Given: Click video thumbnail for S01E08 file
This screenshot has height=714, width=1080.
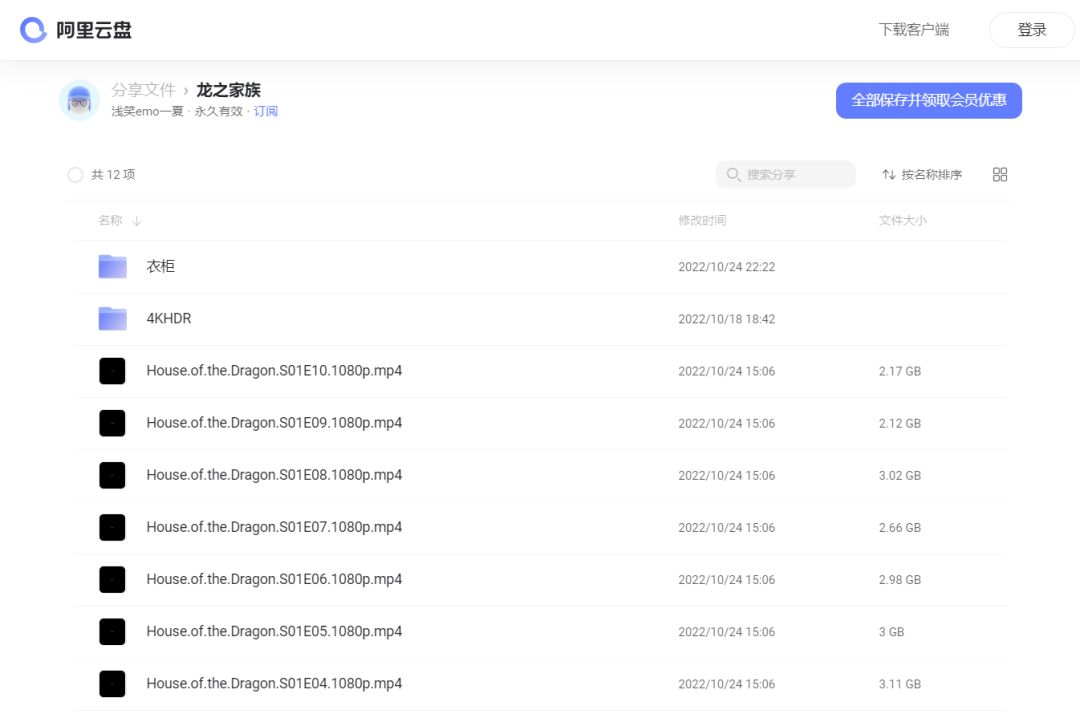Looking at the screenshot, I should coord(112,475).
